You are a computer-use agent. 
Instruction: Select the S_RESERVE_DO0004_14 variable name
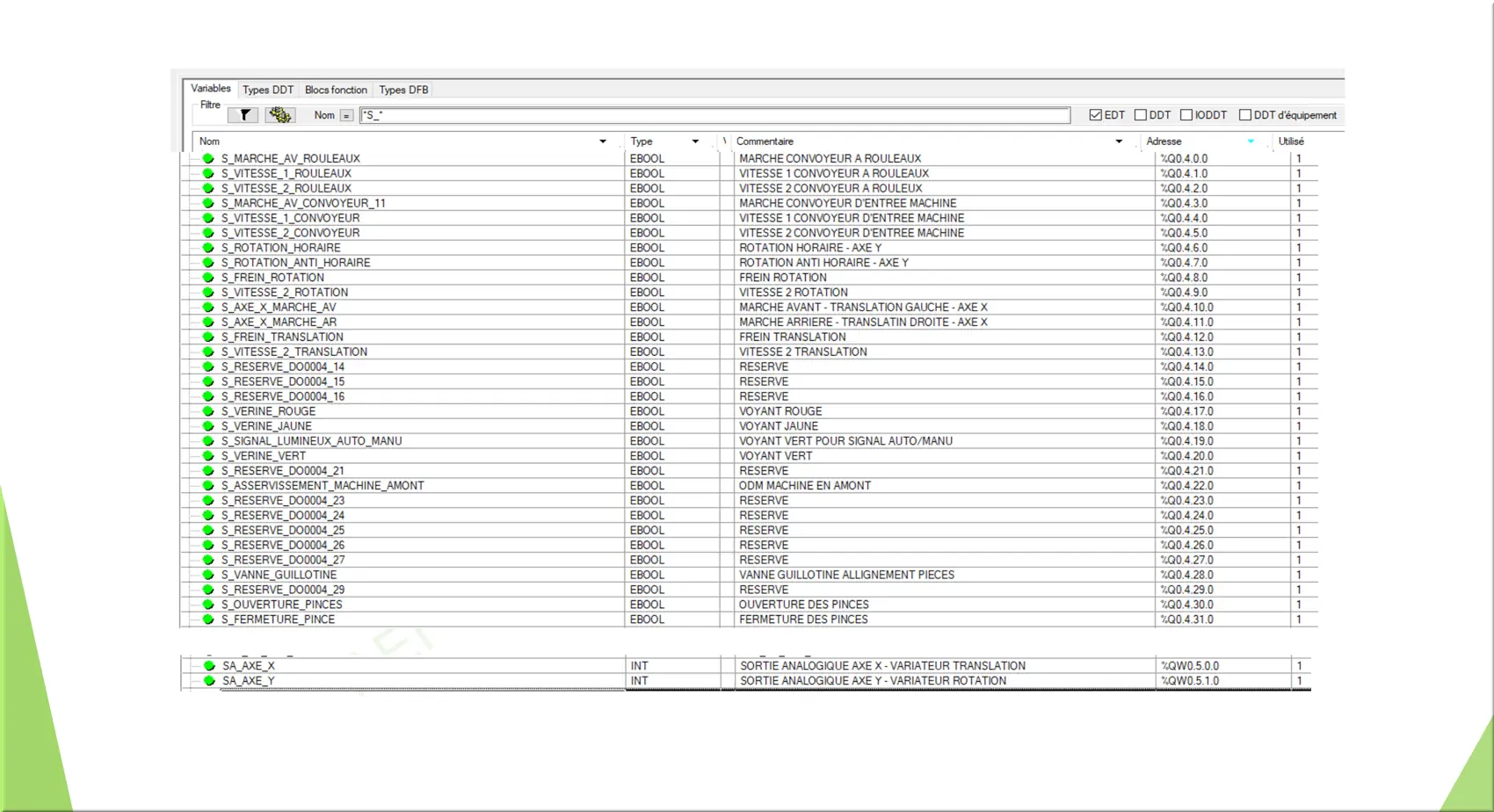[x=283, y=367]
